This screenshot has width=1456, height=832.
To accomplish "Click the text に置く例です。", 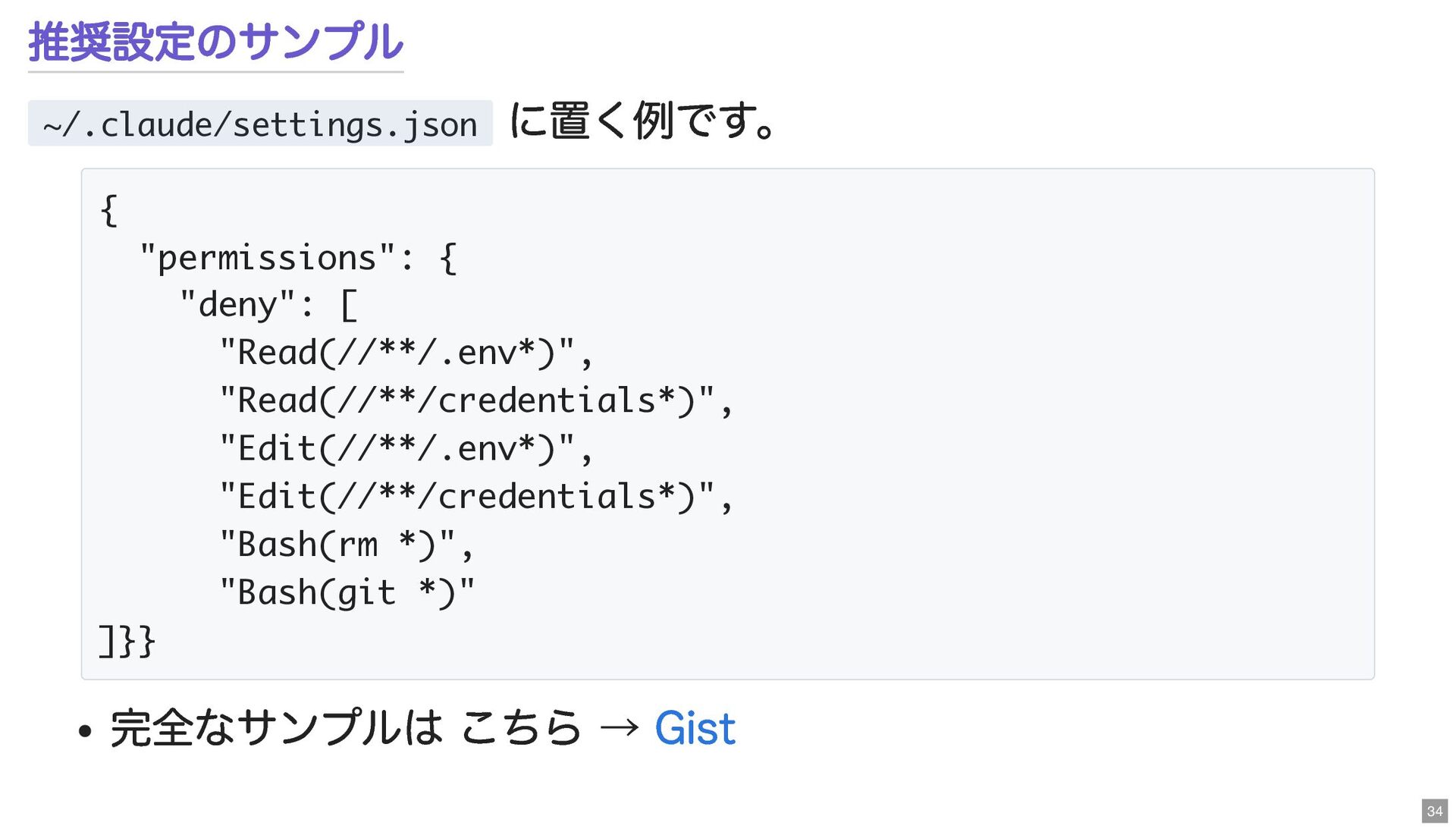I will coord(643,121).
